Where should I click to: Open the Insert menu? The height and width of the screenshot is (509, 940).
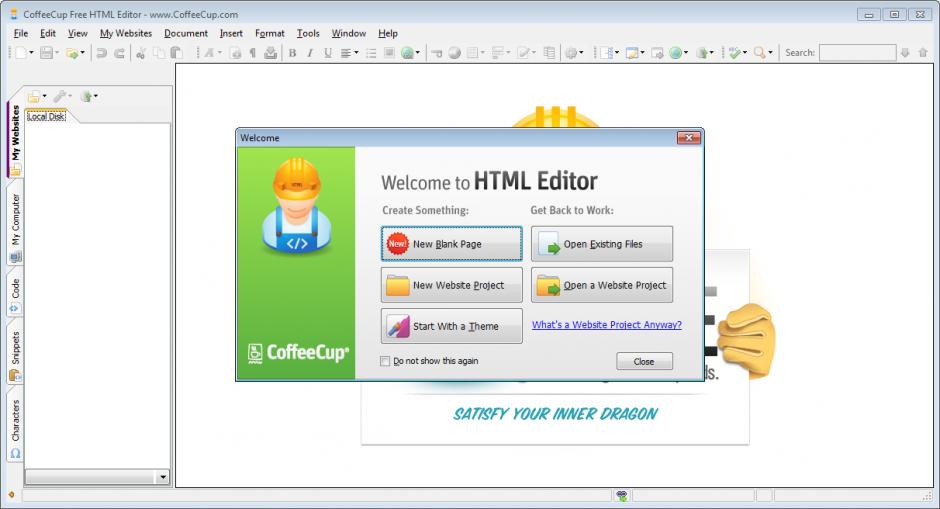coord(231,34)
